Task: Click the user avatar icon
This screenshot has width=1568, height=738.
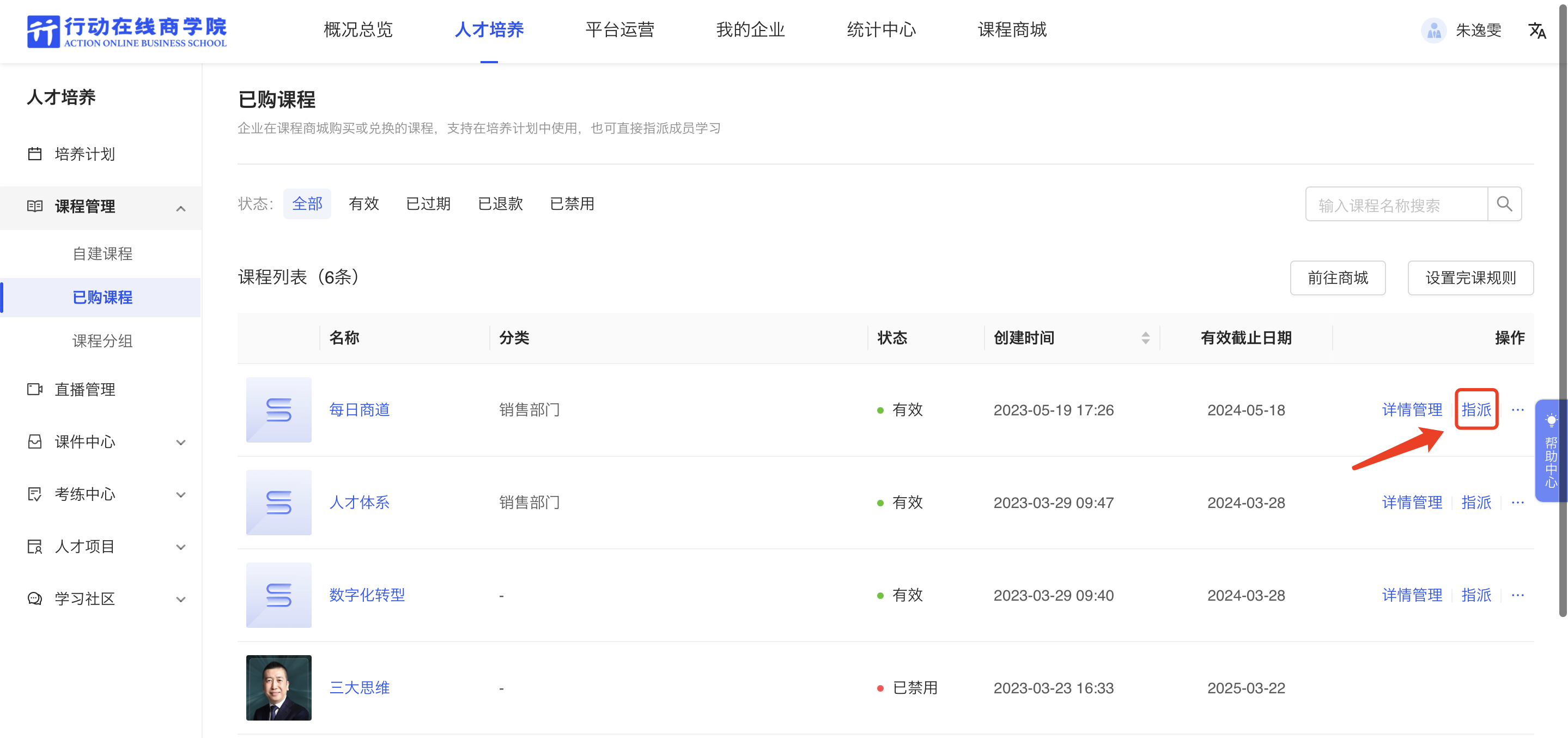Action: click(1433, 31)
